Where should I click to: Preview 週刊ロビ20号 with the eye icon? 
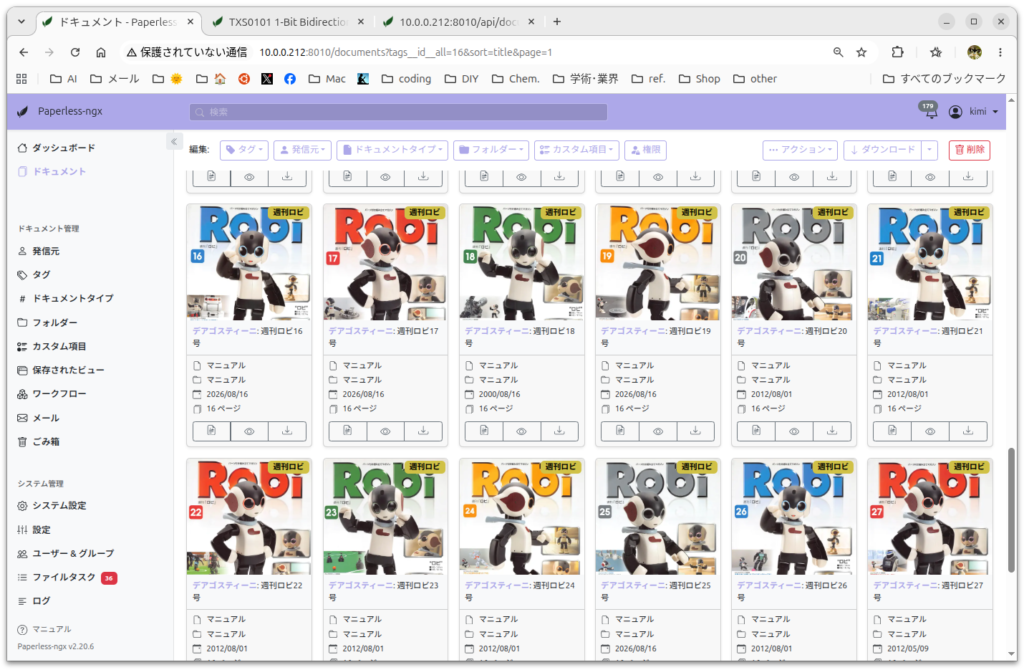794,431
